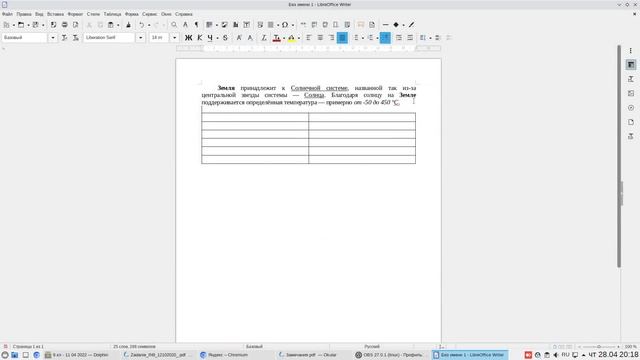The width and height of the screenshot is (640, 360).
Task: Create new style from selection icon
Action: coord(76,38)
